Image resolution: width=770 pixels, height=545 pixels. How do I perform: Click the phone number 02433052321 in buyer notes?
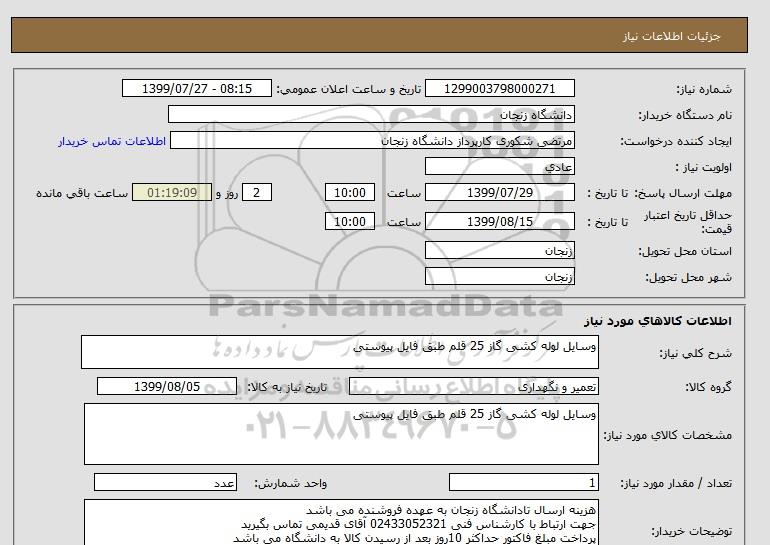408,524
